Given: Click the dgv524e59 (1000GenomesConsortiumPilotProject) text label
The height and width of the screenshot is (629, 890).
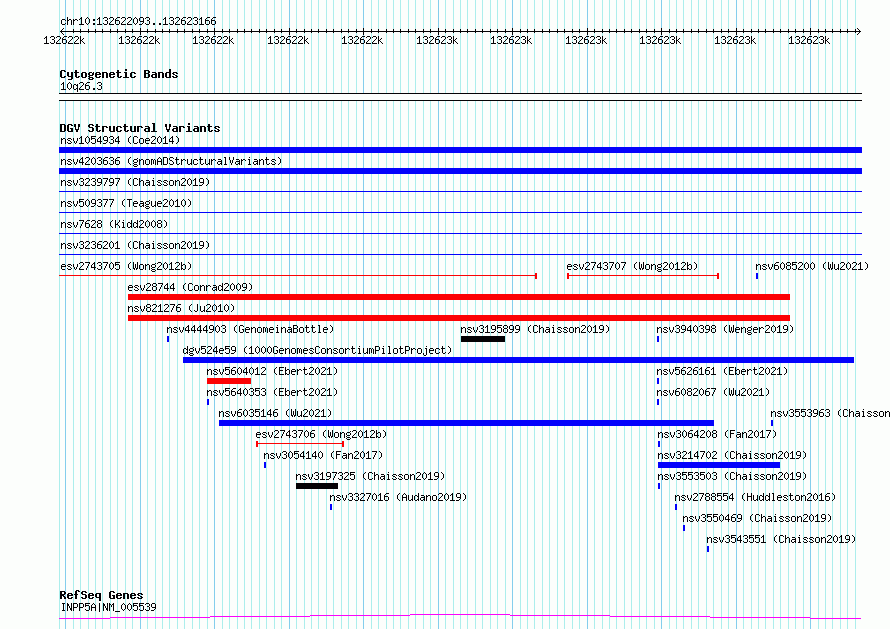Looking at the screenshot, I should (x=317, y=350).
